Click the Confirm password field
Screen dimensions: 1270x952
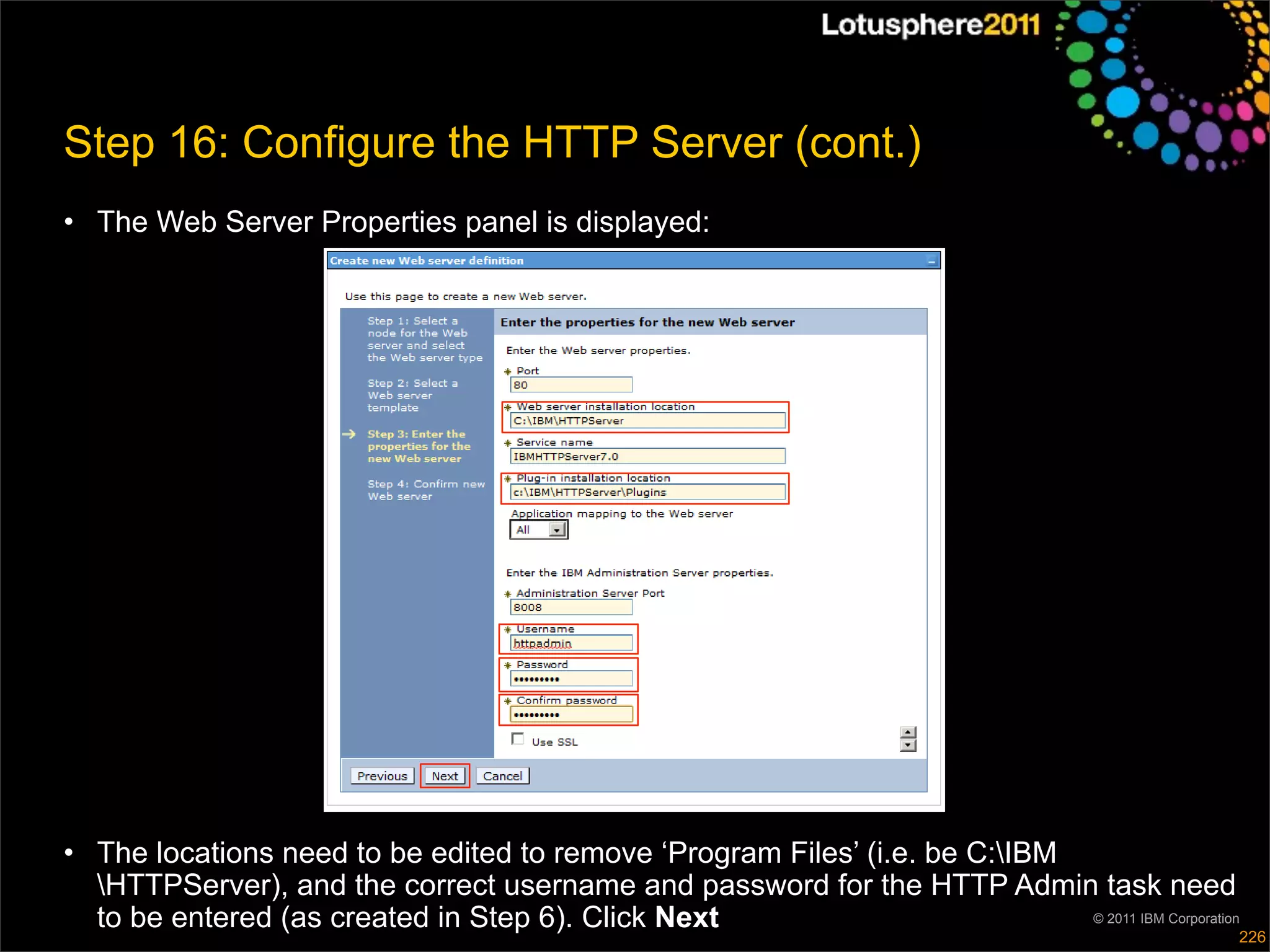(x=571, y=715)
